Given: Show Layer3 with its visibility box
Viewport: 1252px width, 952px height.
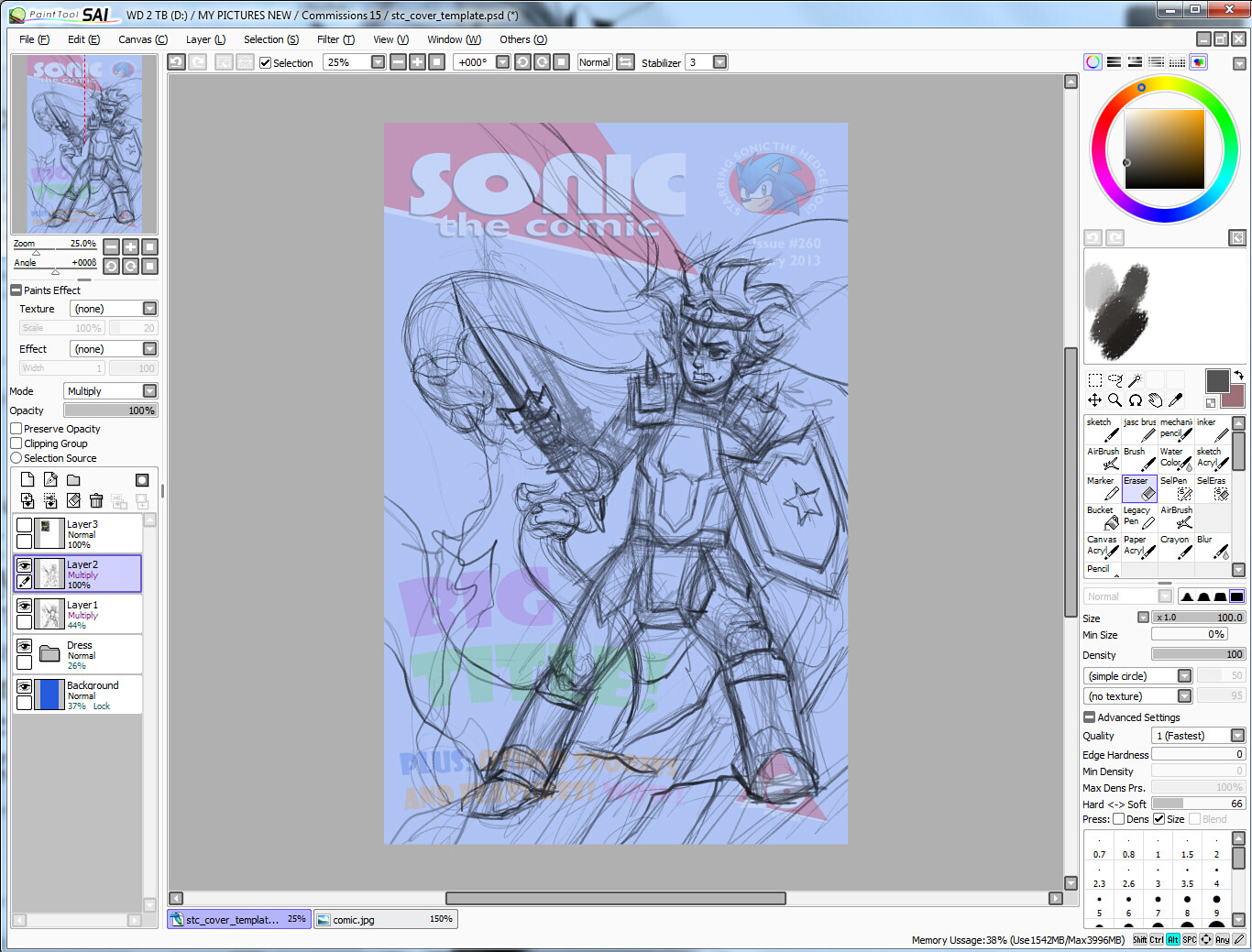Looking at the screenshot, I should click(25, 525).
